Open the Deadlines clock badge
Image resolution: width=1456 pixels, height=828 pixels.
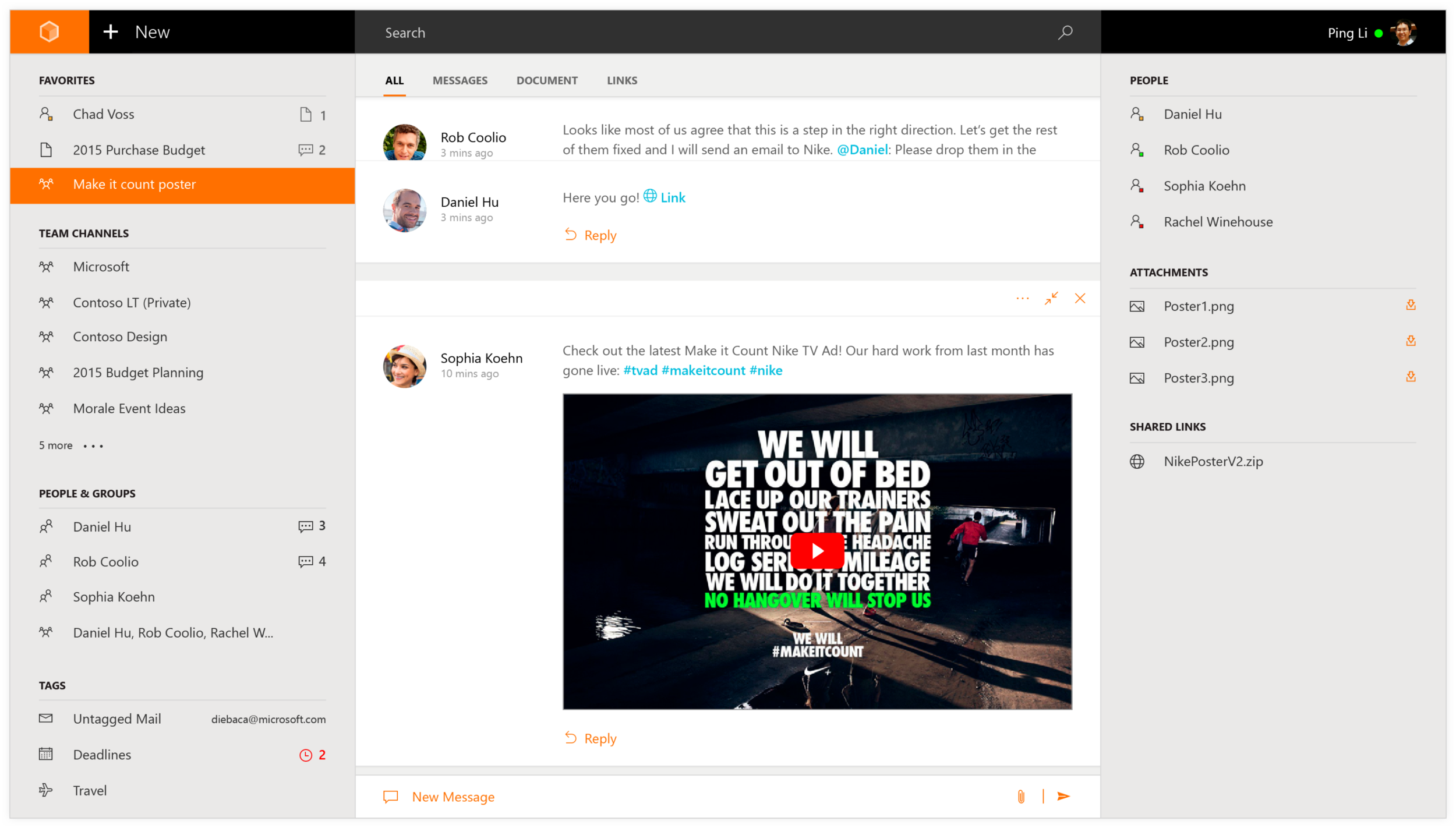coord(306,755)
